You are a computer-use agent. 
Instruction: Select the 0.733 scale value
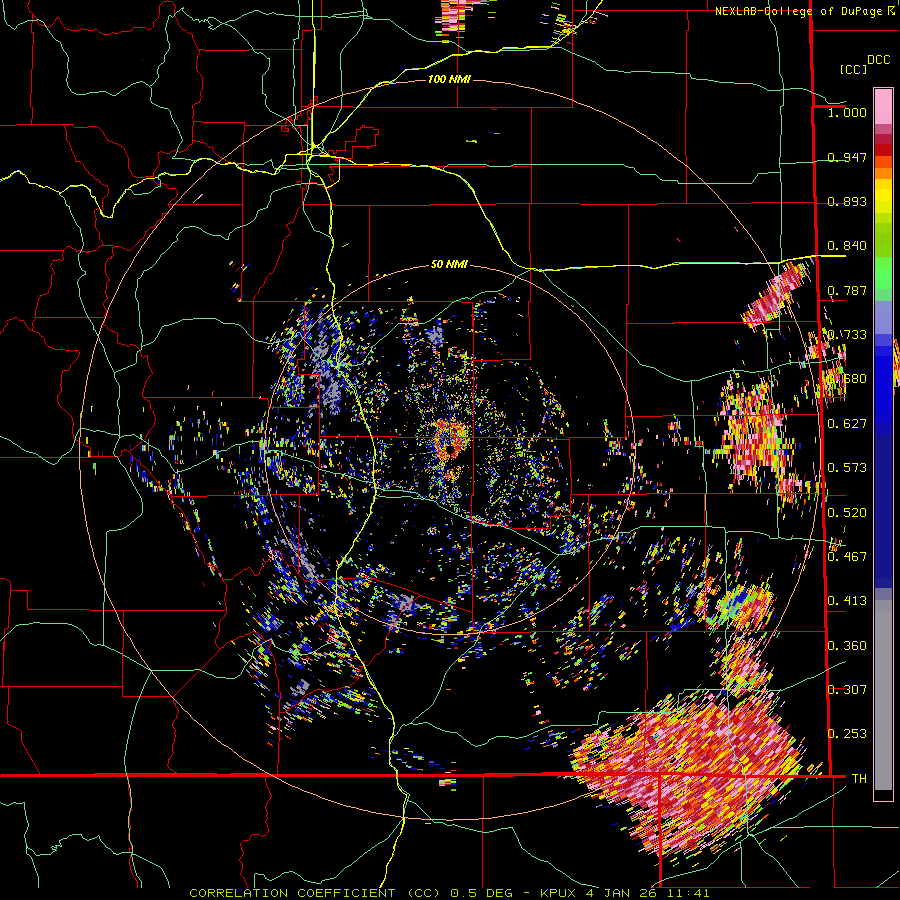[x=847, y=335]
